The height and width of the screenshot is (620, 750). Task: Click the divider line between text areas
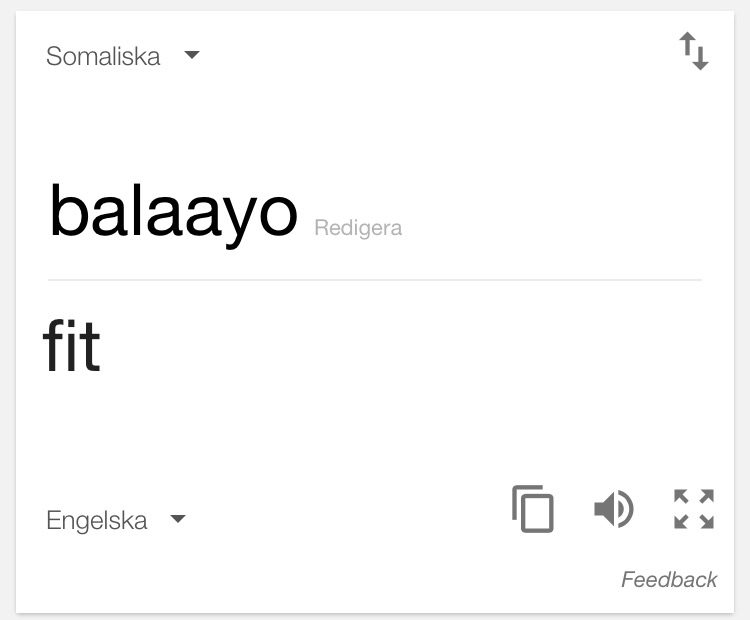(x=375, y=280)
